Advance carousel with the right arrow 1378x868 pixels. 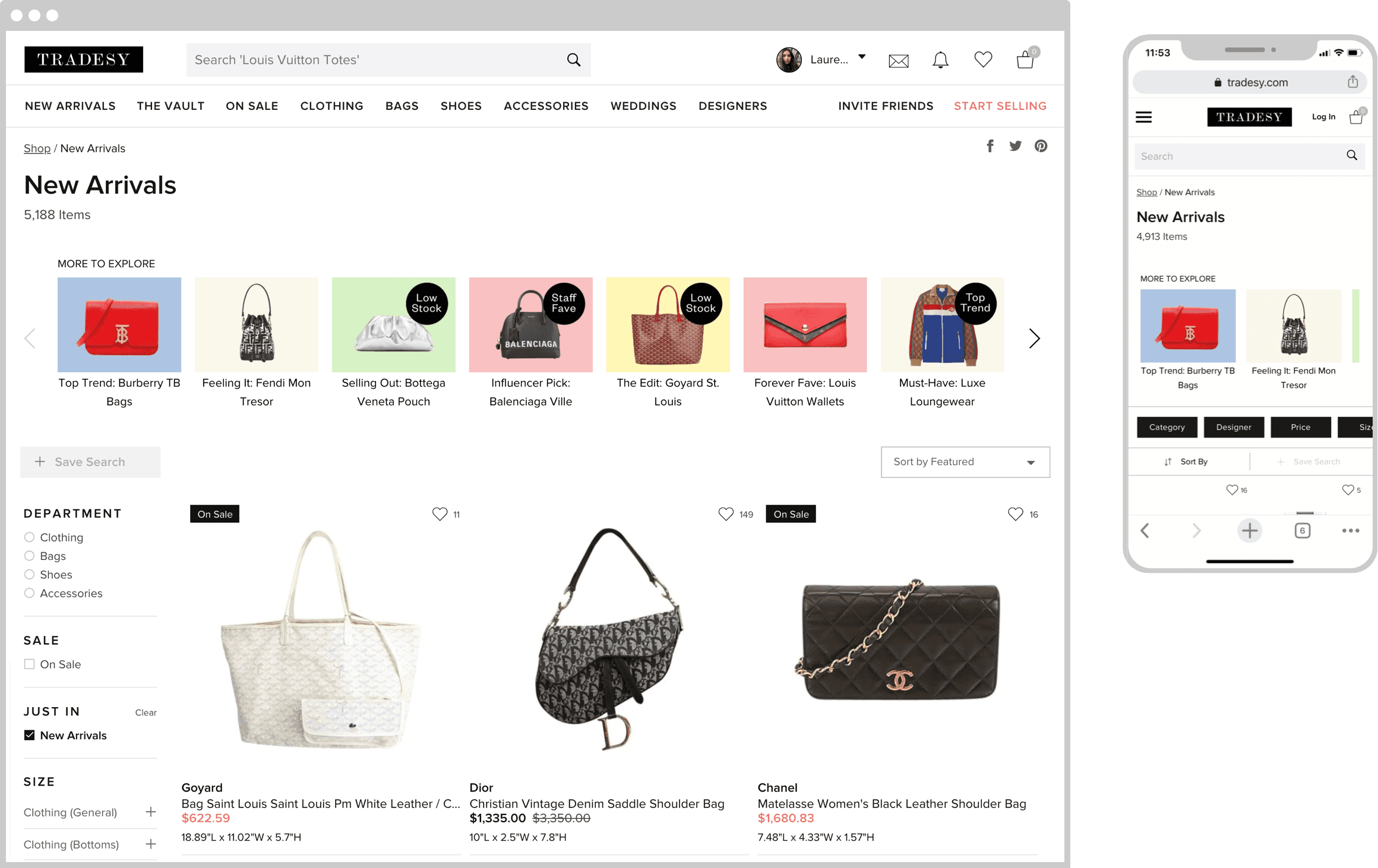click(1034, 338)
